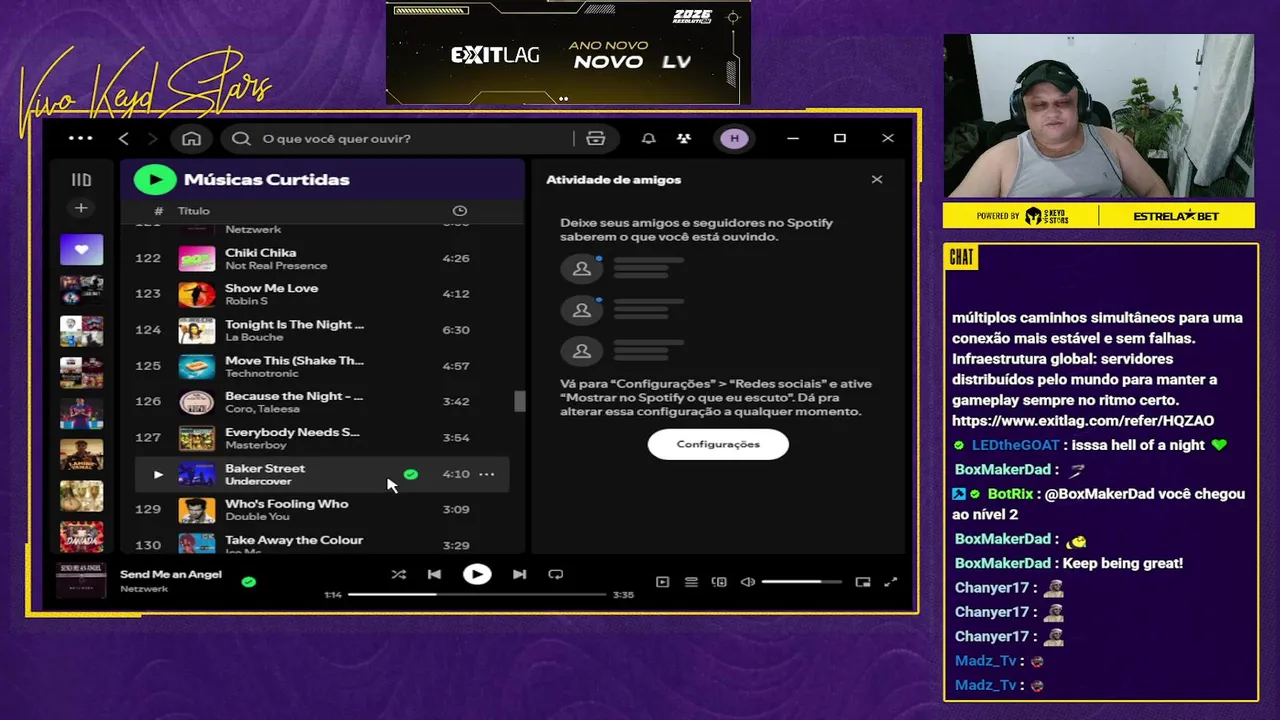Open the Browse icon beside search

pyautogui.click(x=596, y=138)
